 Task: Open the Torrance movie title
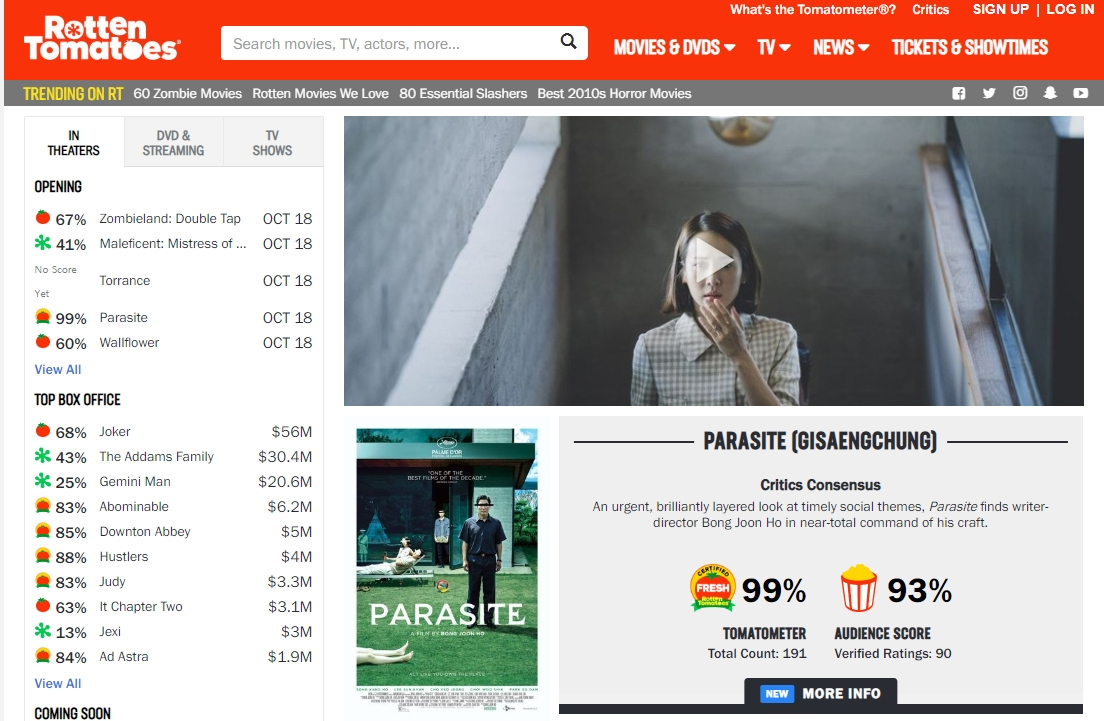click(x=125, y=280)
